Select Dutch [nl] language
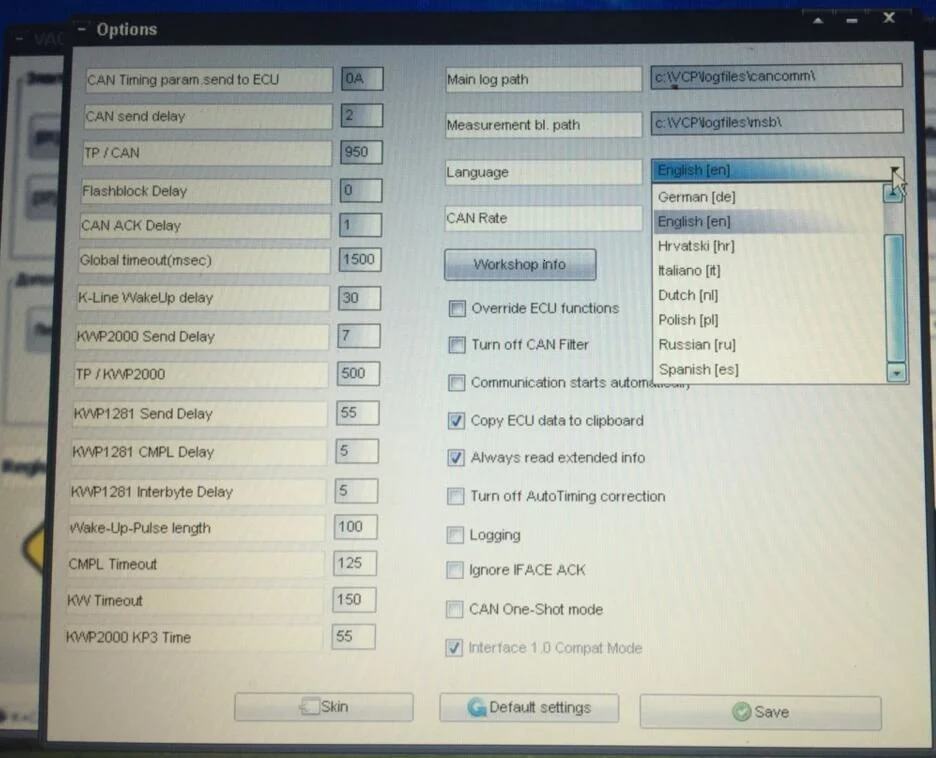936x758 pixels. (688, 295)
